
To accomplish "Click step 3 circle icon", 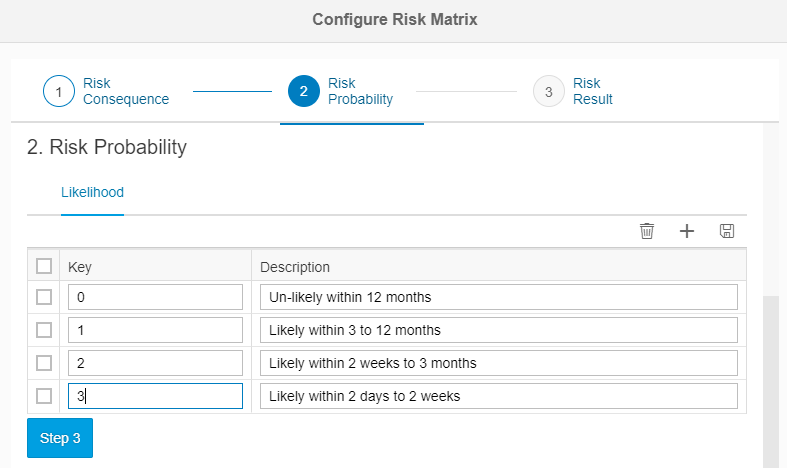I will (549, 92).
